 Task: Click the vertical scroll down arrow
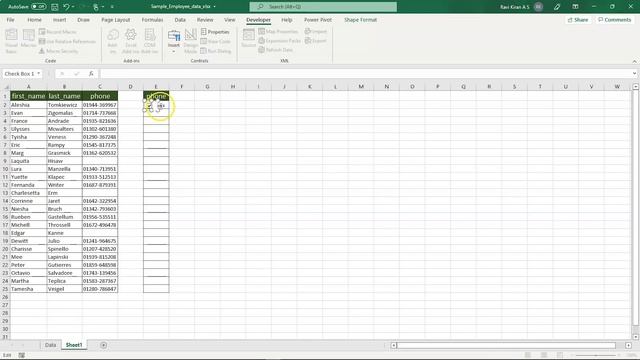(636, 337)
